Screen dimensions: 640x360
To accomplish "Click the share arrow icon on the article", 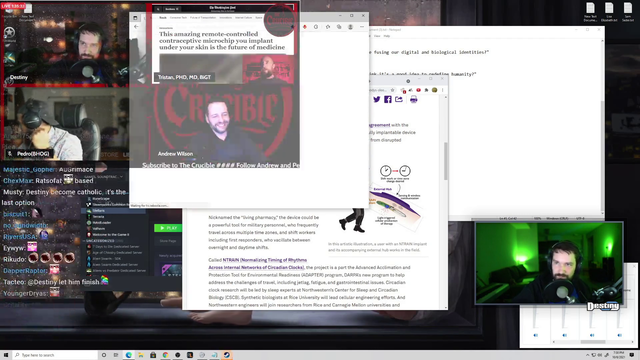I will point(399,99).
